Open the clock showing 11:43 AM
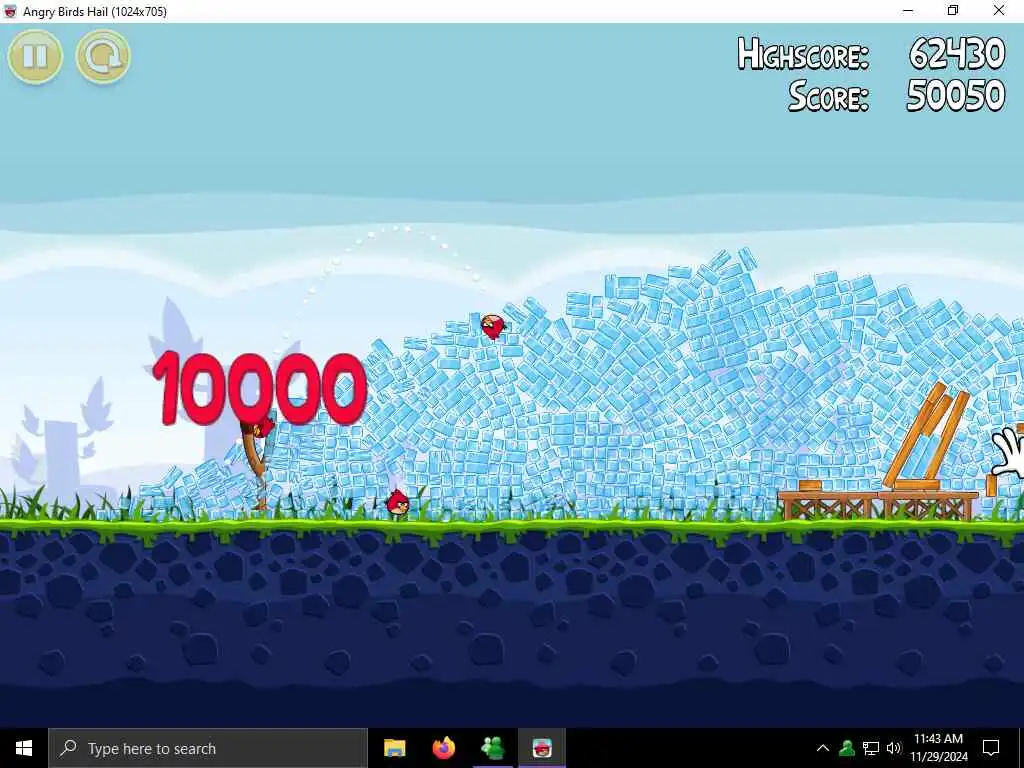The image size is (1024, 768). point(938,748)
